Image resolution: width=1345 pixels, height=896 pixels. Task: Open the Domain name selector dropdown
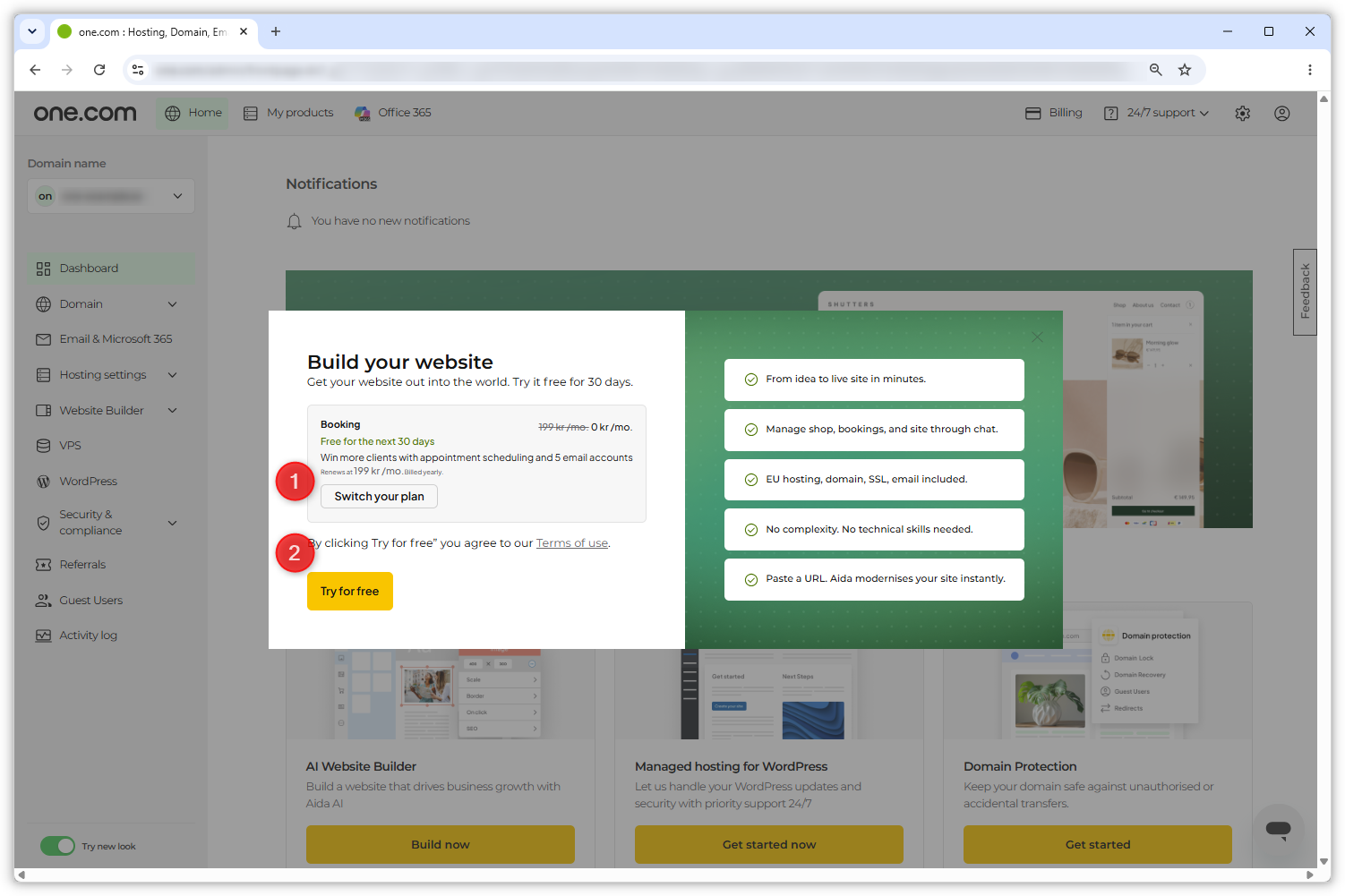click(x=111, y=196)
